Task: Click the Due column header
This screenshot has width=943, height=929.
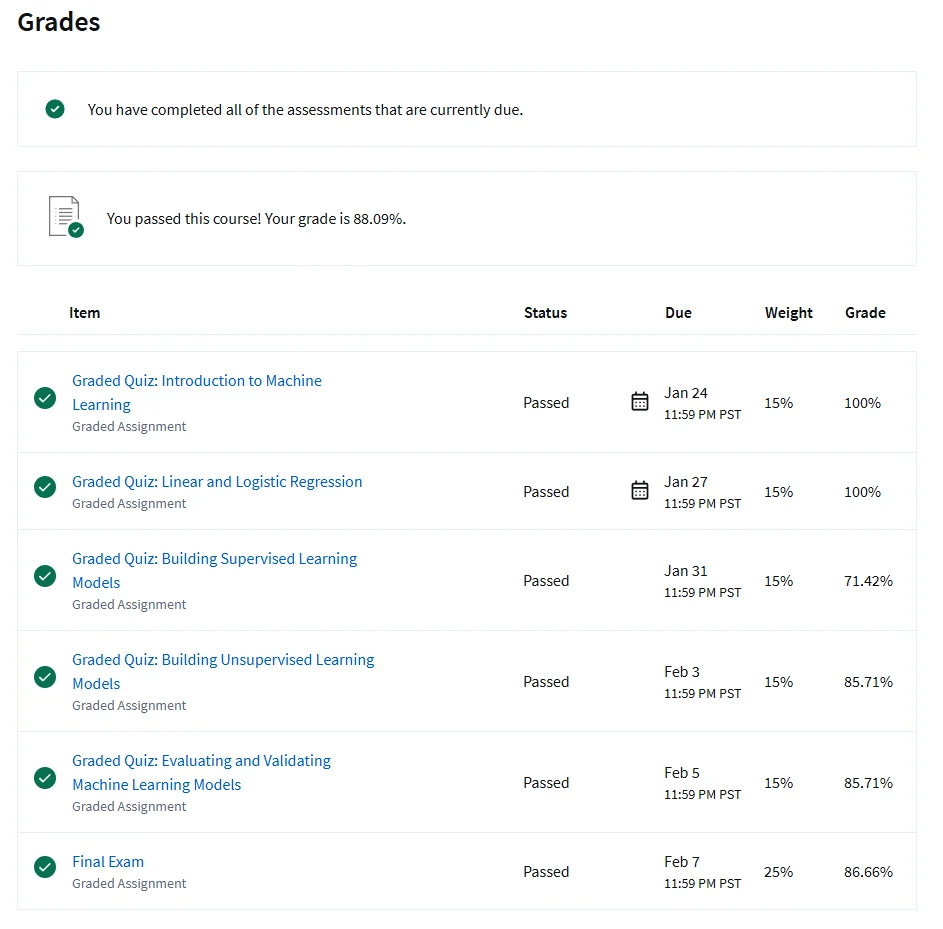Action: point(678,313)
